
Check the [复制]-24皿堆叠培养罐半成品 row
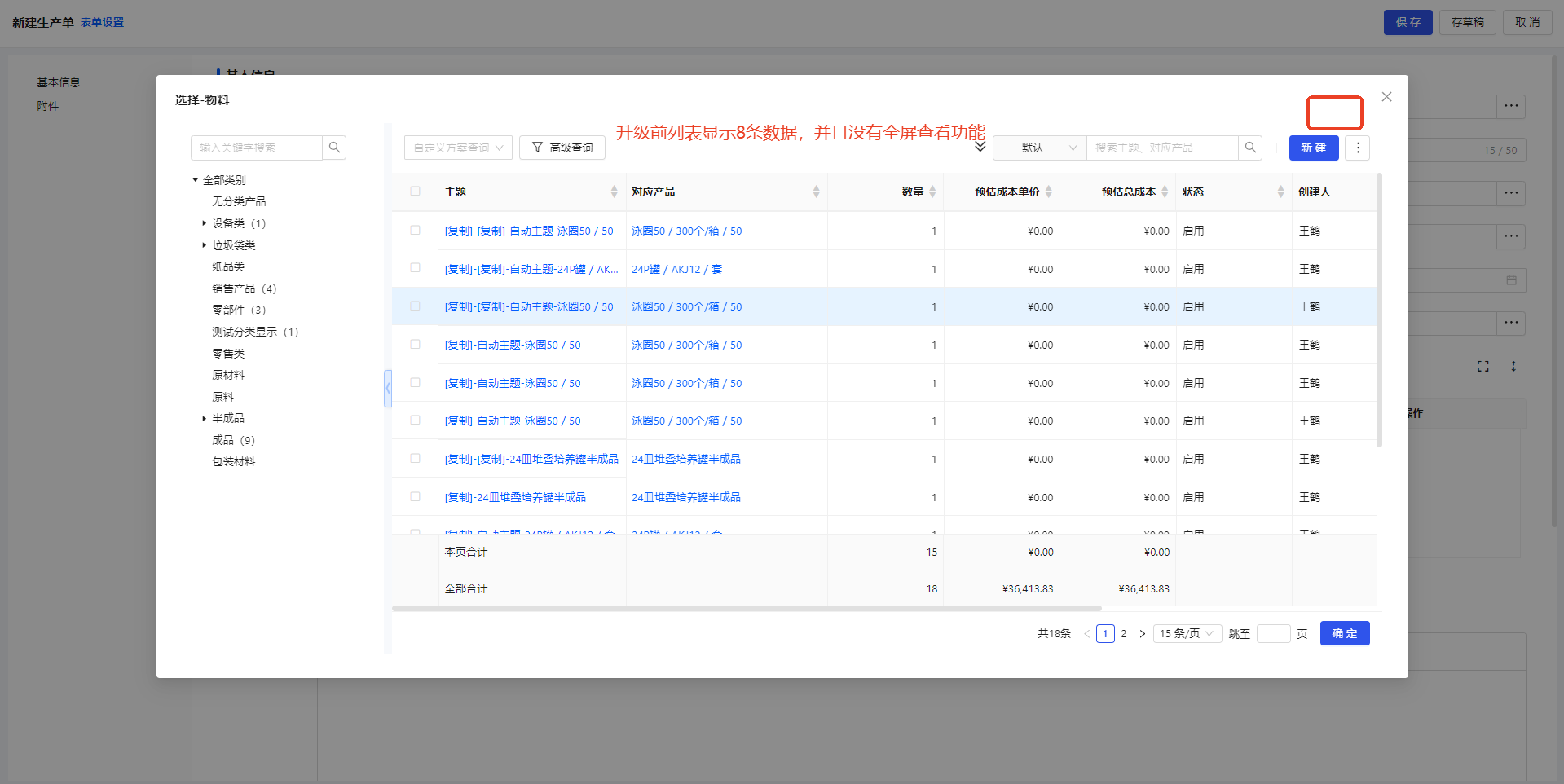(416, 496)
